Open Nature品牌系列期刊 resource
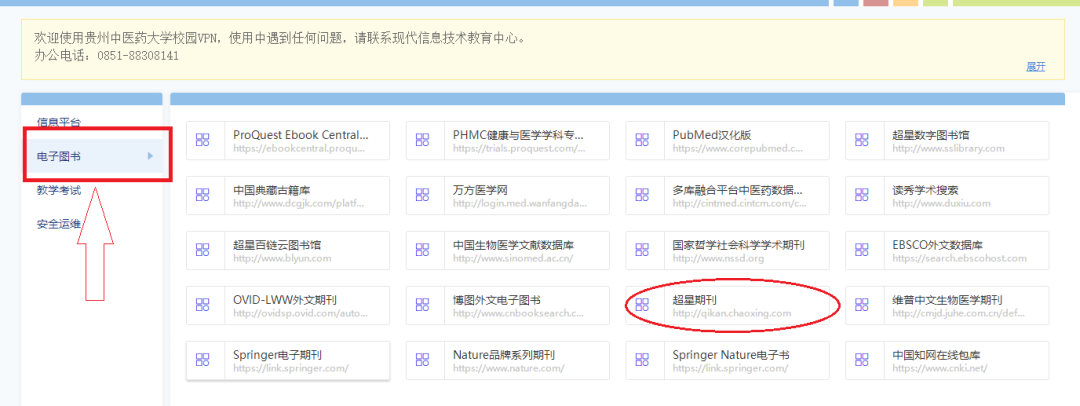Image resolution: width=1080 pixels, height=406 pixels. (x=508, y=361)
